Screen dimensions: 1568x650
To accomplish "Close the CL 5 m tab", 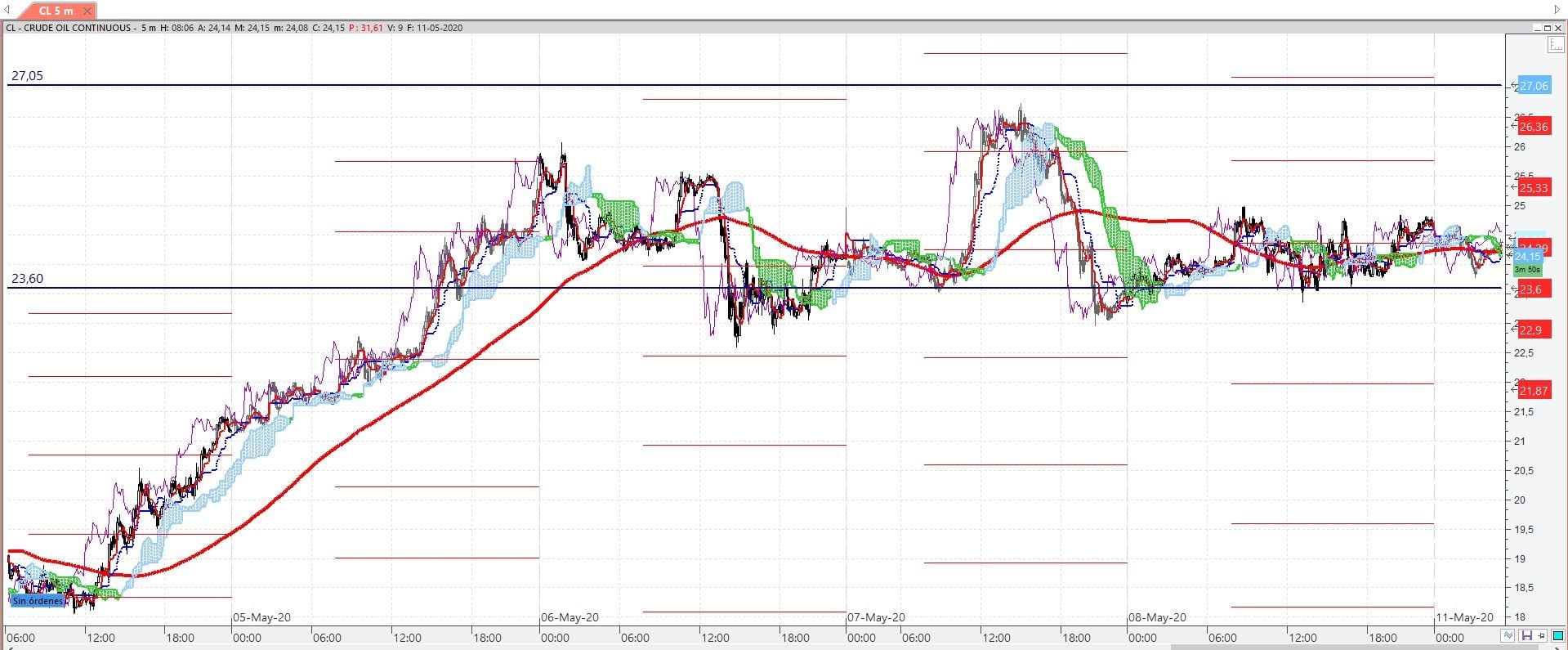I will point(88,11).
